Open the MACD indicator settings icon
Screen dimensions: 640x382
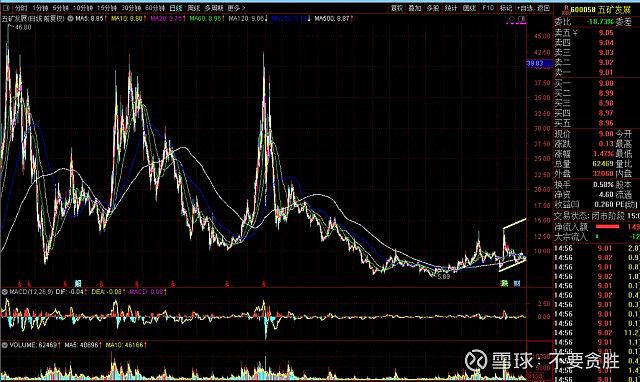(5, 292)
